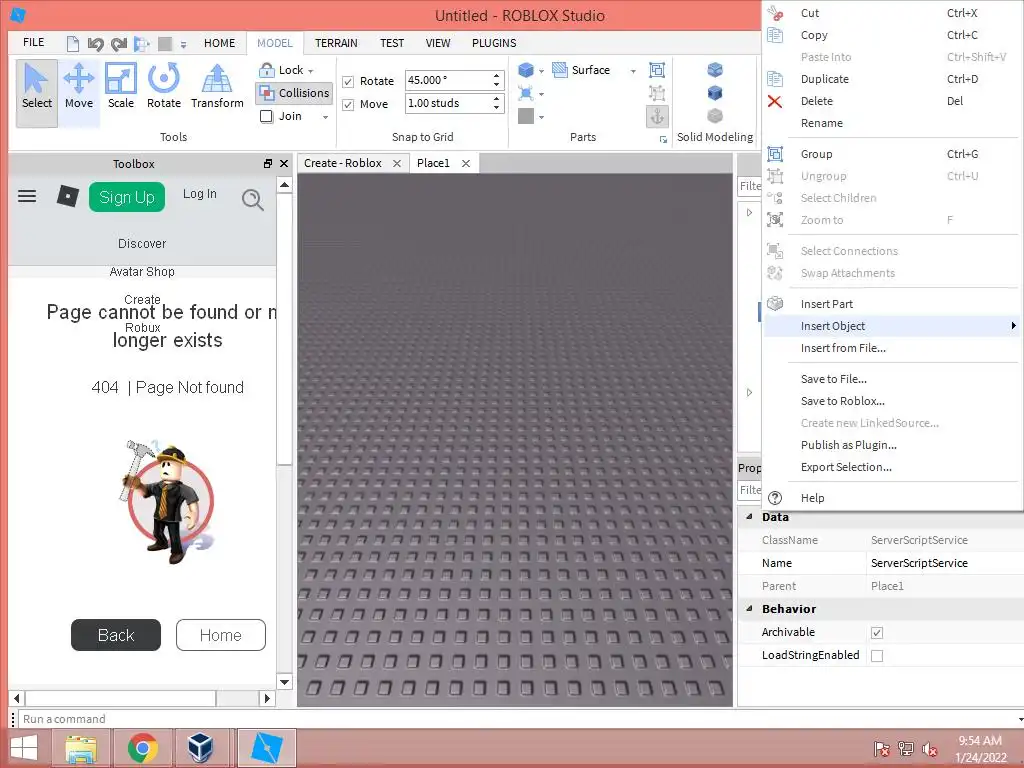
Task: Click the Separate solid modeling icon
Action: pos(715,116)
